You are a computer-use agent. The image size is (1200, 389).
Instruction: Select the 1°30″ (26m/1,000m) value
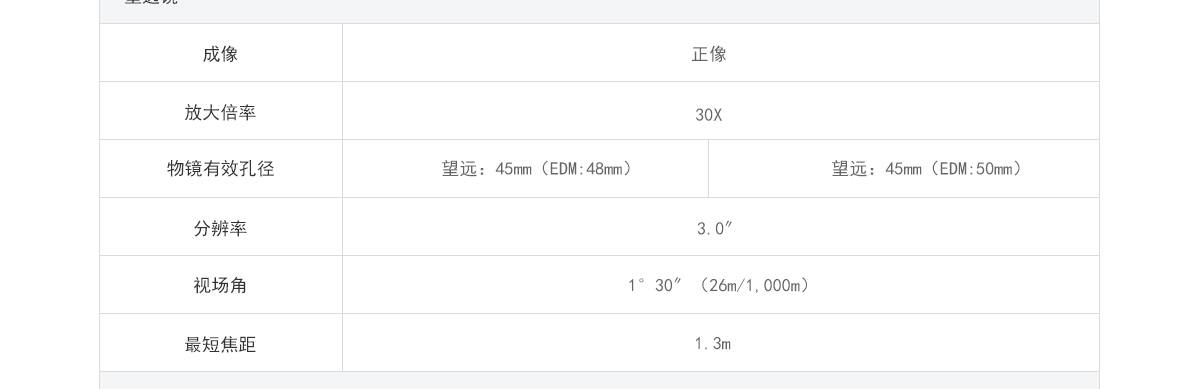pyautogui.click(x=721, y=285)
